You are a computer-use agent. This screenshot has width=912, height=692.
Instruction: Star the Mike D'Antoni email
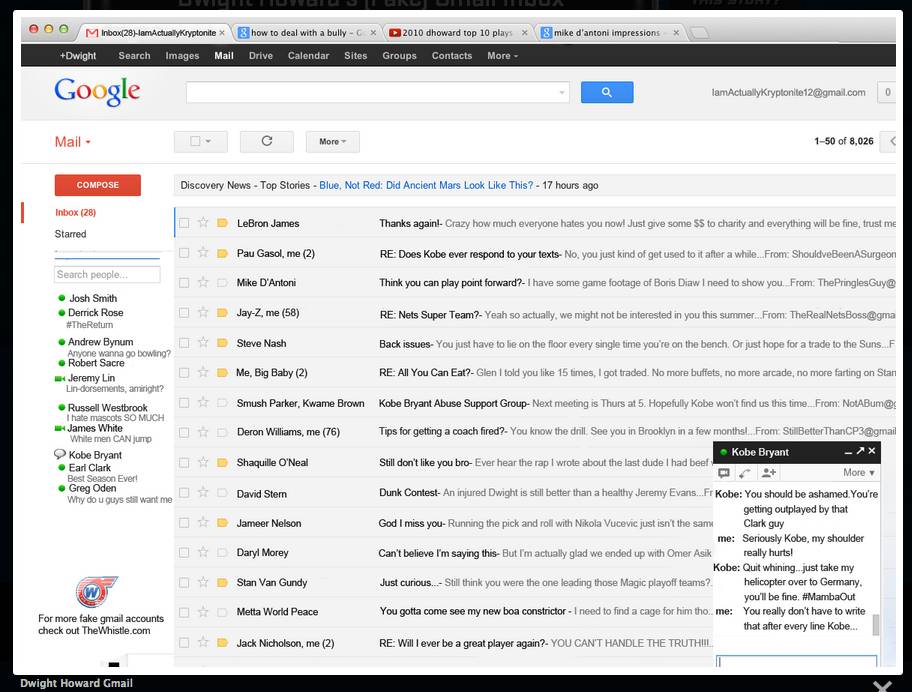[x=203, y=282]
